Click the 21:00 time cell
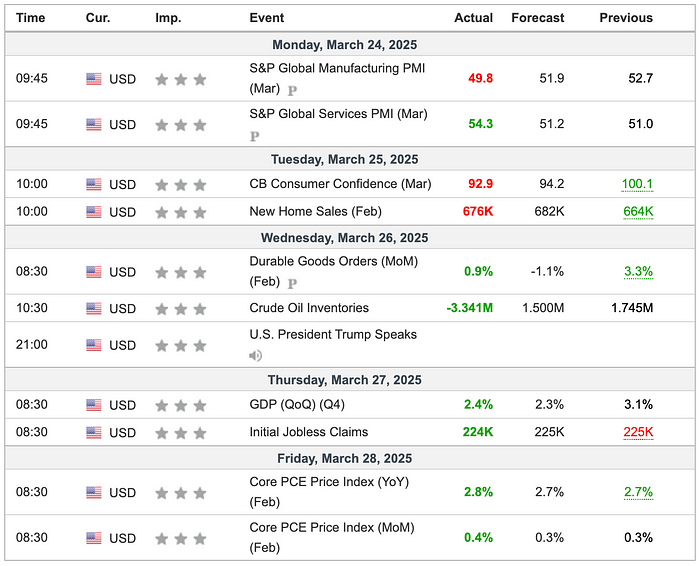The height and width of the screenshot is (566, 700). point(32,345)
